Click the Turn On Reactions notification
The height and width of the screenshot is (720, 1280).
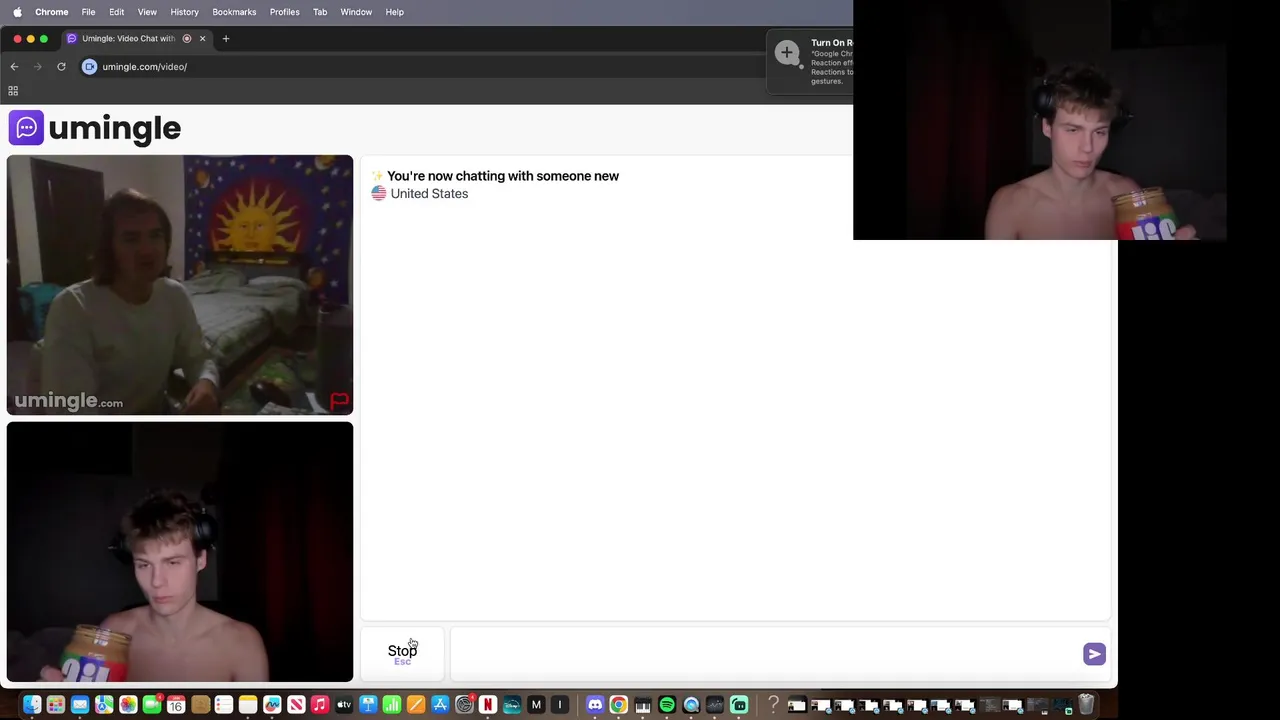point(810,61)
